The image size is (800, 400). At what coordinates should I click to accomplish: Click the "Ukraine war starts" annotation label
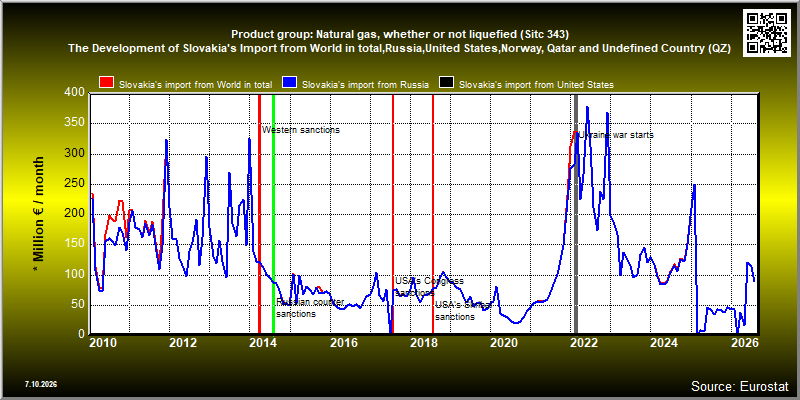tap(615, 135)
